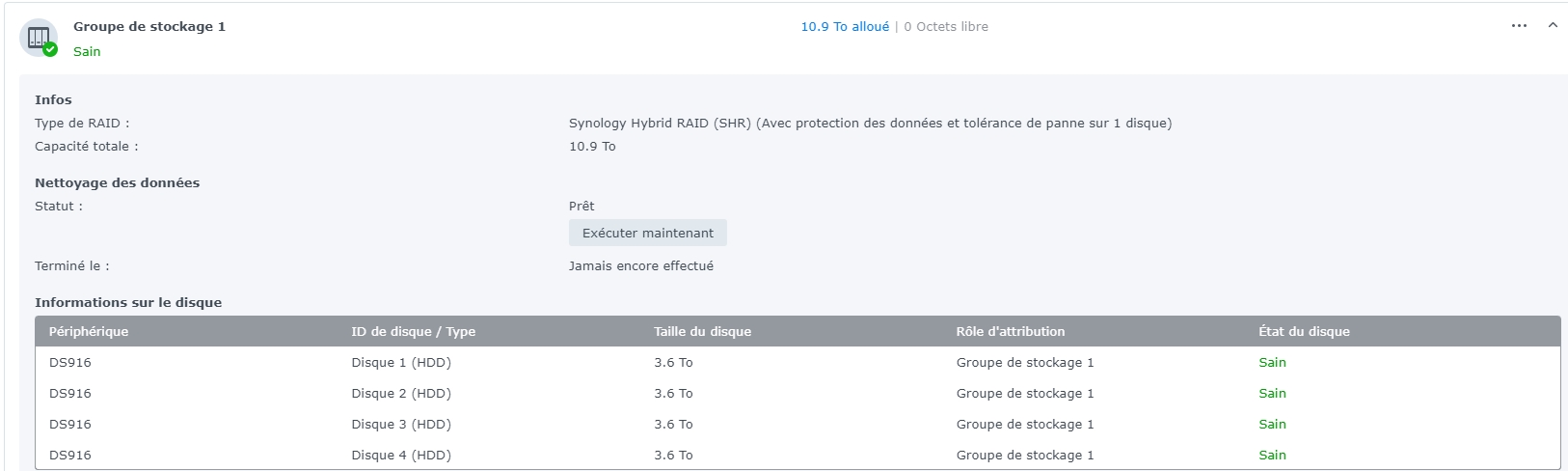Image resolution: width=1568 pixels, height=471 pixels.
Task: Select the Disque 4 (HDD) row
Action: pos(401,456)
